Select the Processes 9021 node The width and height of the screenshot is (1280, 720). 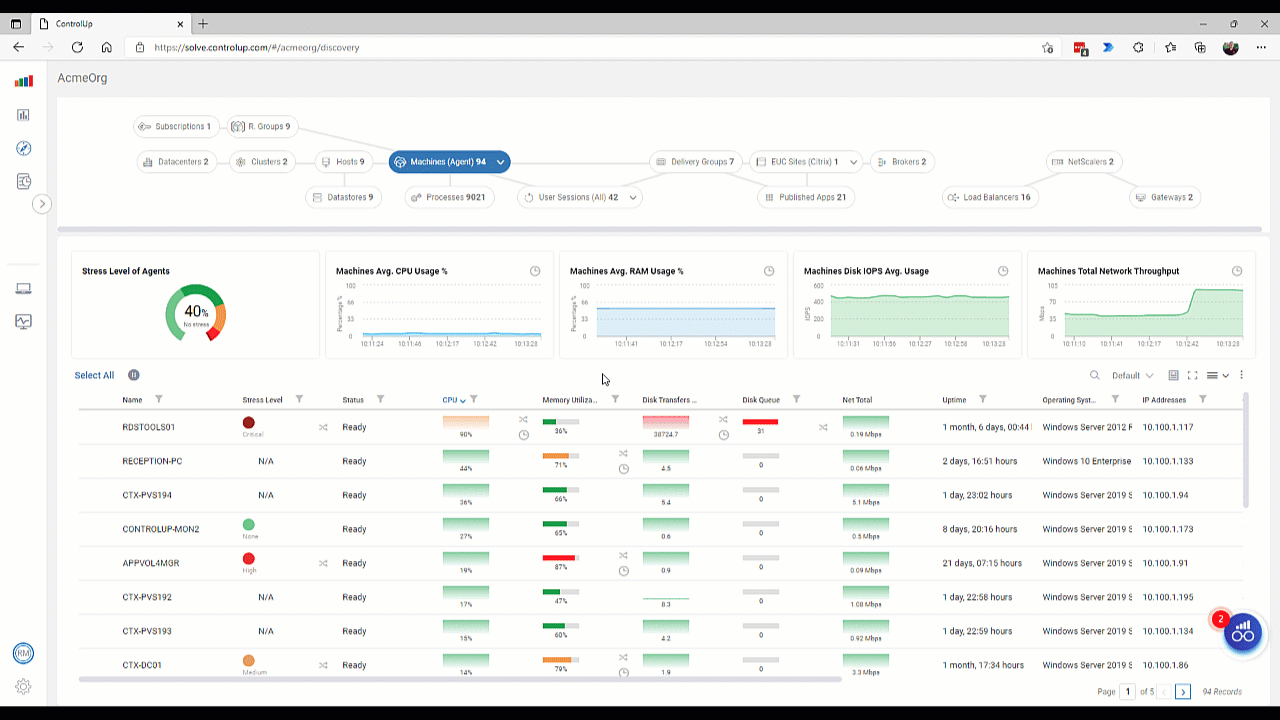click(x=449, y=197)
